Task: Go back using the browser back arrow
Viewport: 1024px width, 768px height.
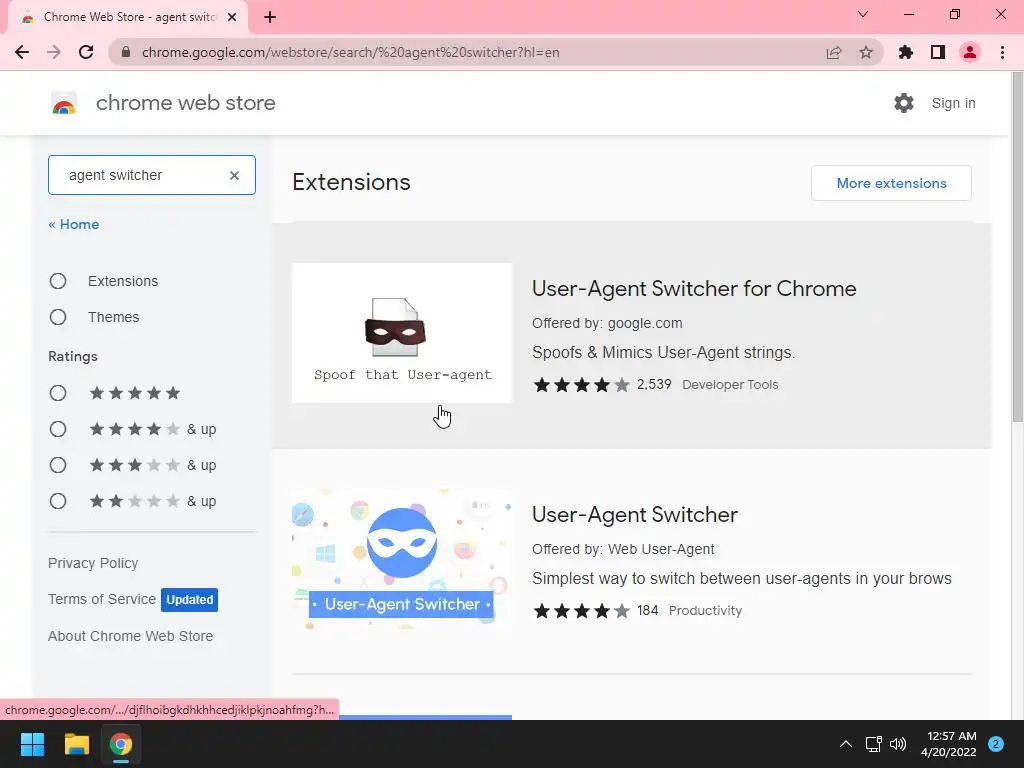Action: click(x=22, y=52)
